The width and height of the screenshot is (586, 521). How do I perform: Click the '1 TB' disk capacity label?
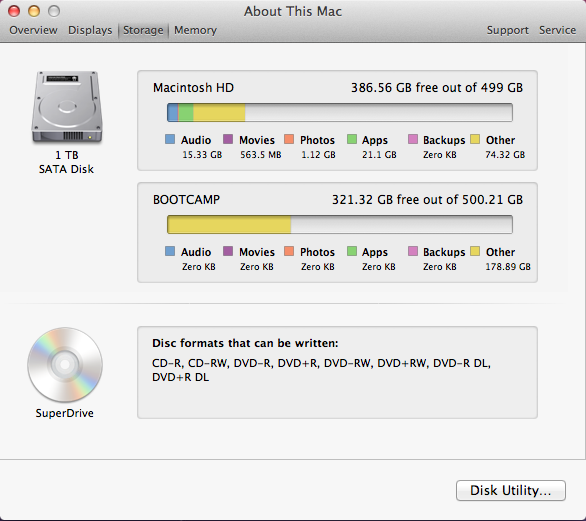point(67,155)
